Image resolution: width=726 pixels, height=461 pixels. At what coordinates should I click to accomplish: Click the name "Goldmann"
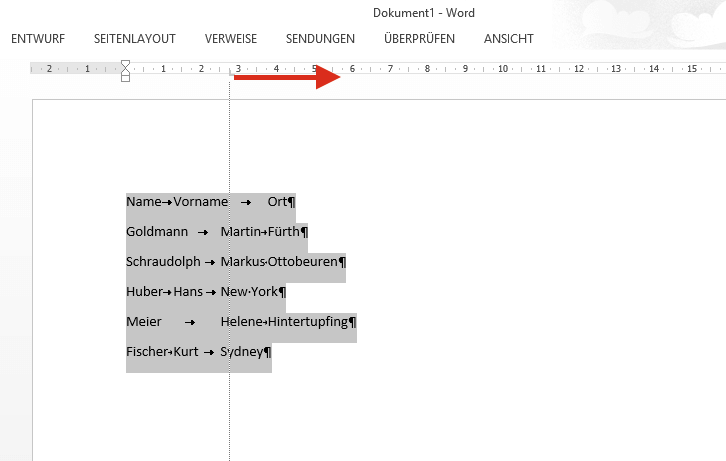coord(157,231)
